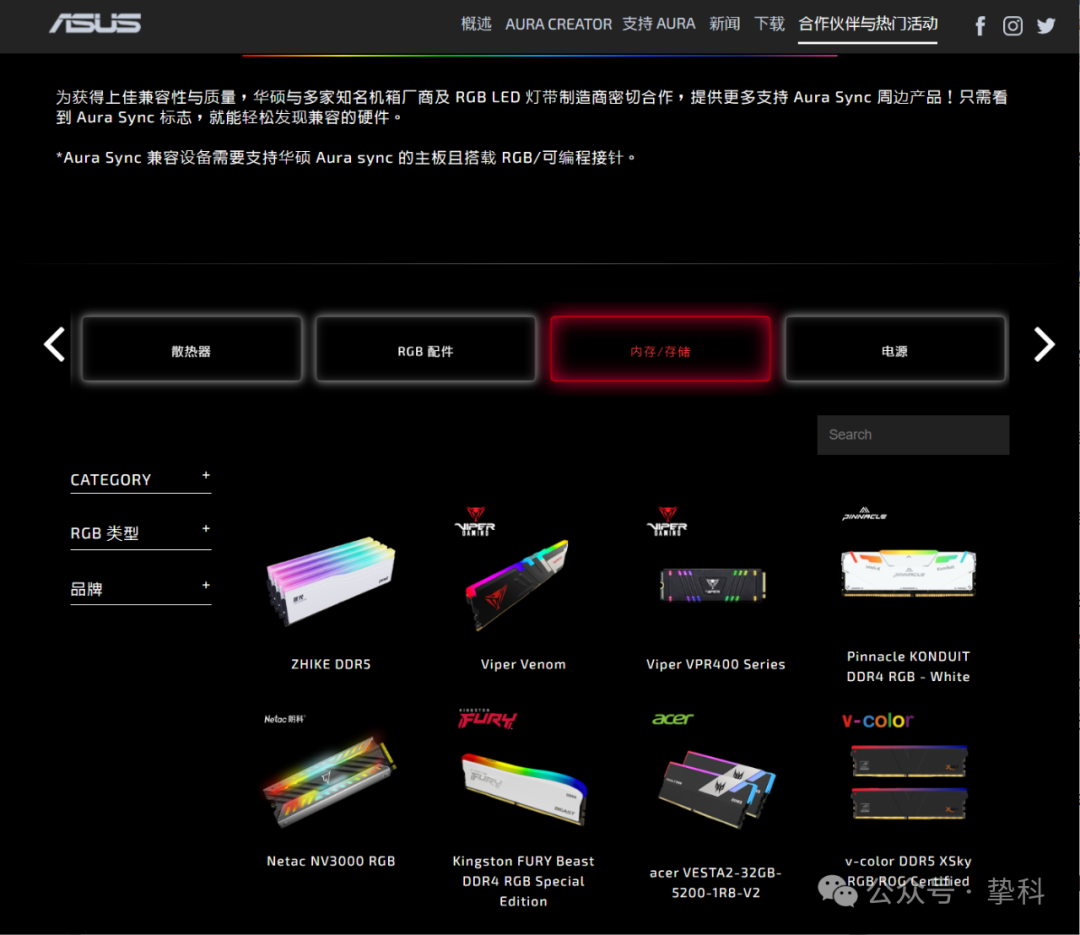Open the ZHIKE DDR5 product image
Image resolution: width=1080 pixels, height=935 pixels.
[331, 580]
